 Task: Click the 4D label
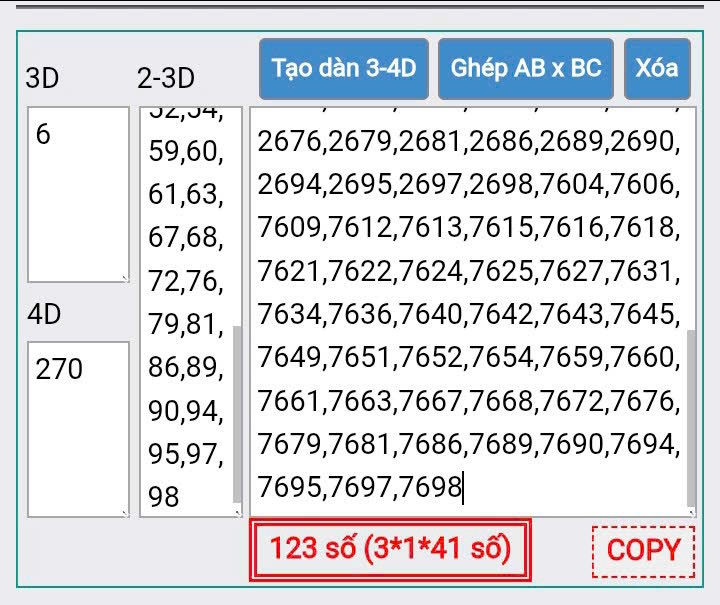43,314
